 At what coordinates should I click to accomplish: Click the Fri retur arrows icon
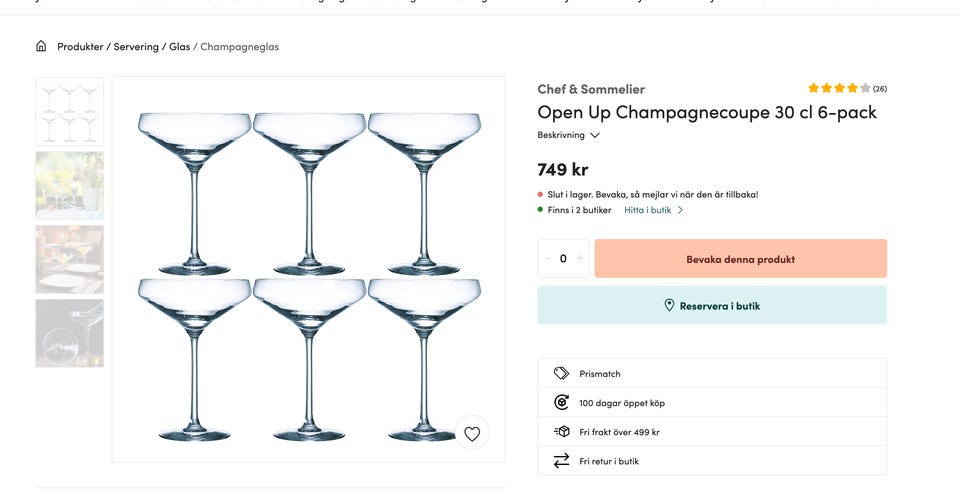pyautogui.click(x=561, y=461)
